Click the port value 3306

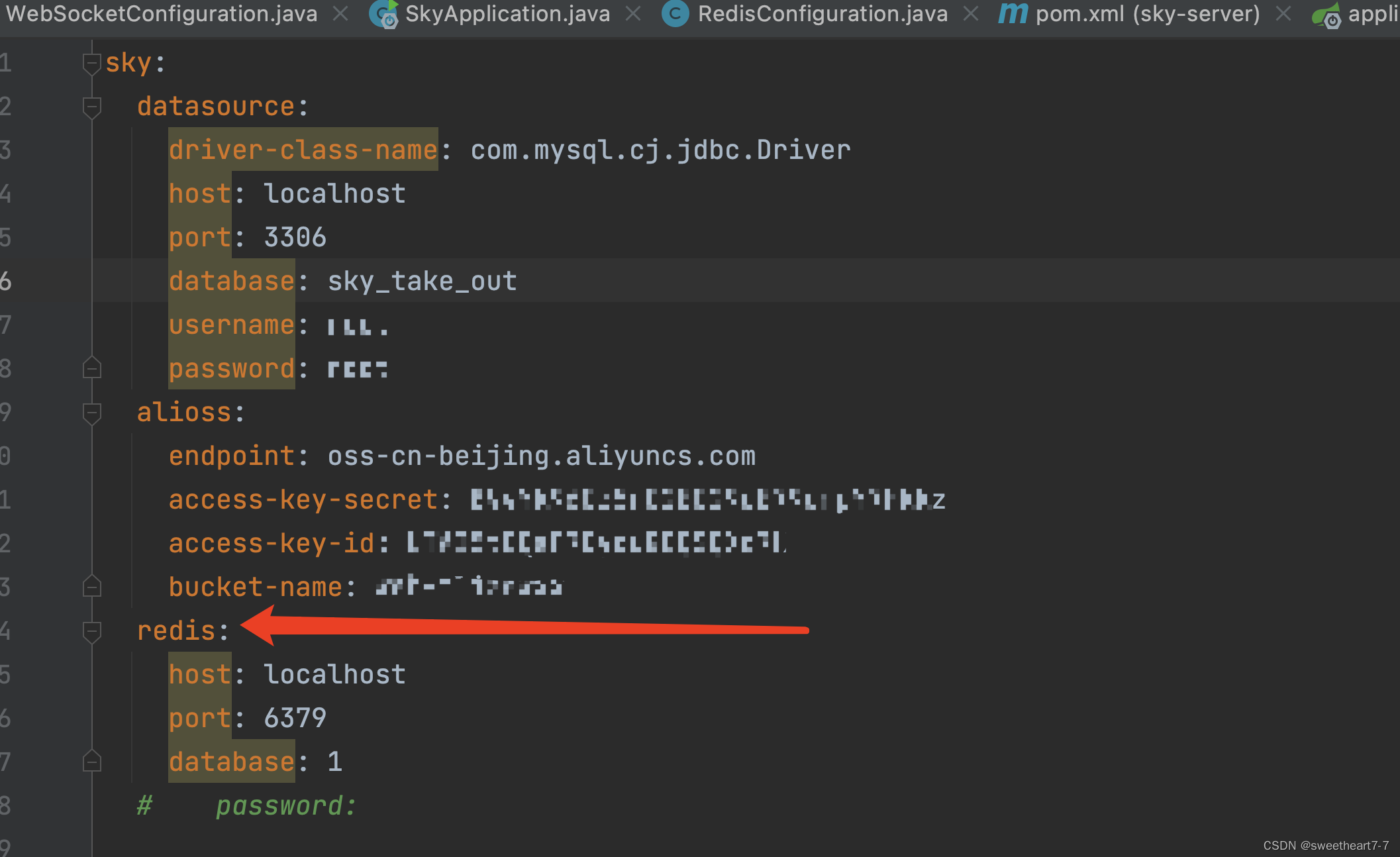(x=295, y=237)
